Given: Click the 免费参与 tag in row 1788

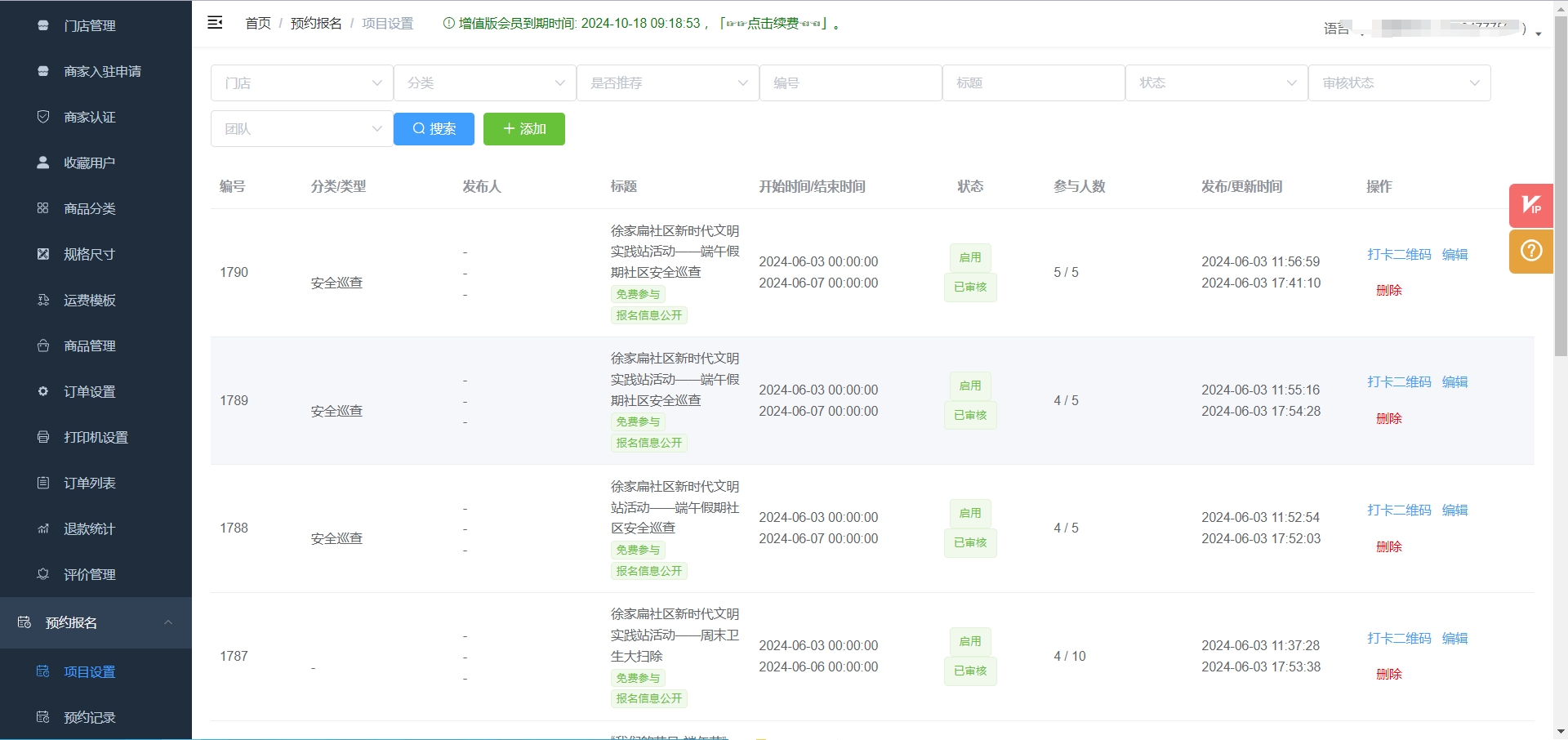Looking at the screenshot, I should pyautogui.click(x=638, y=550).
